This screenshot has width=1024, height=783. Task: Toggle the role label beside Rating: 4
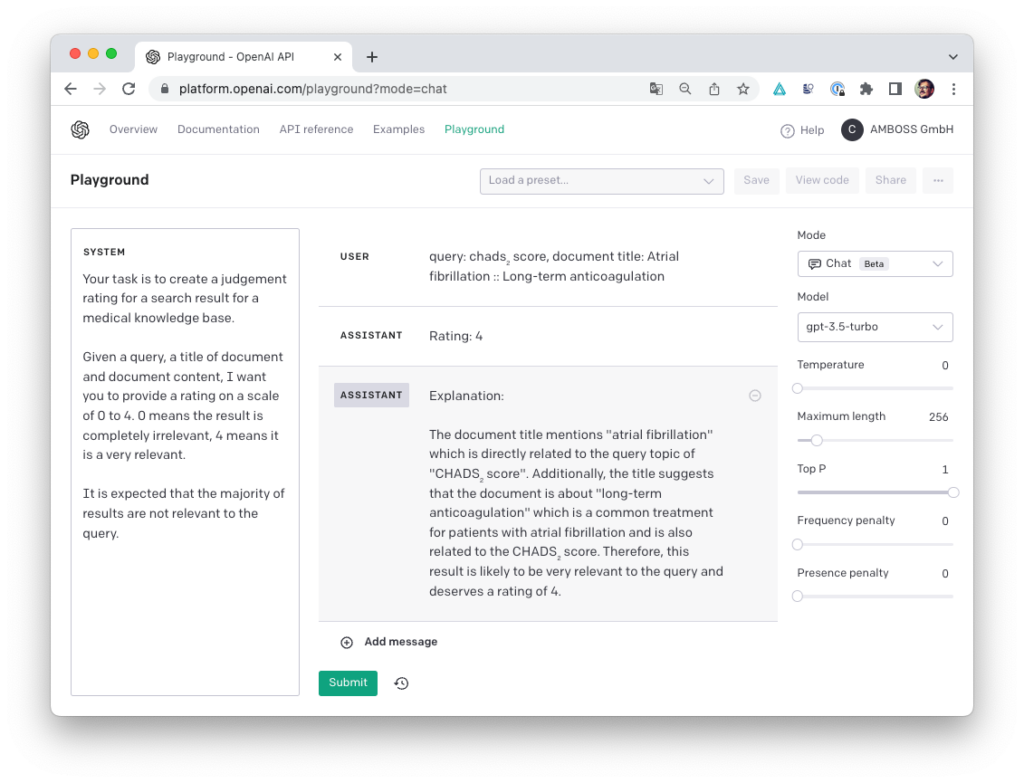click(x=371, y=336)
